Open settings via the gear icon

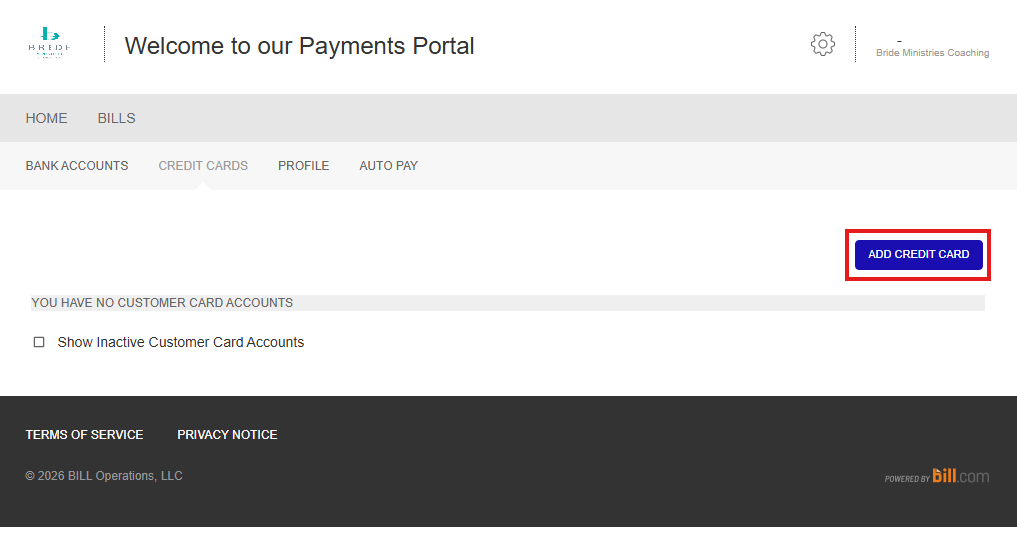822,44
